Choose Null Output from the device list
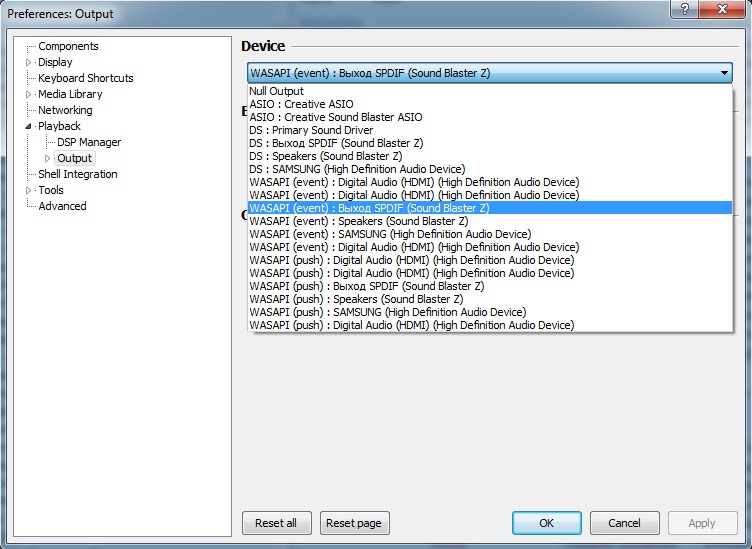 tap(490, 91)
